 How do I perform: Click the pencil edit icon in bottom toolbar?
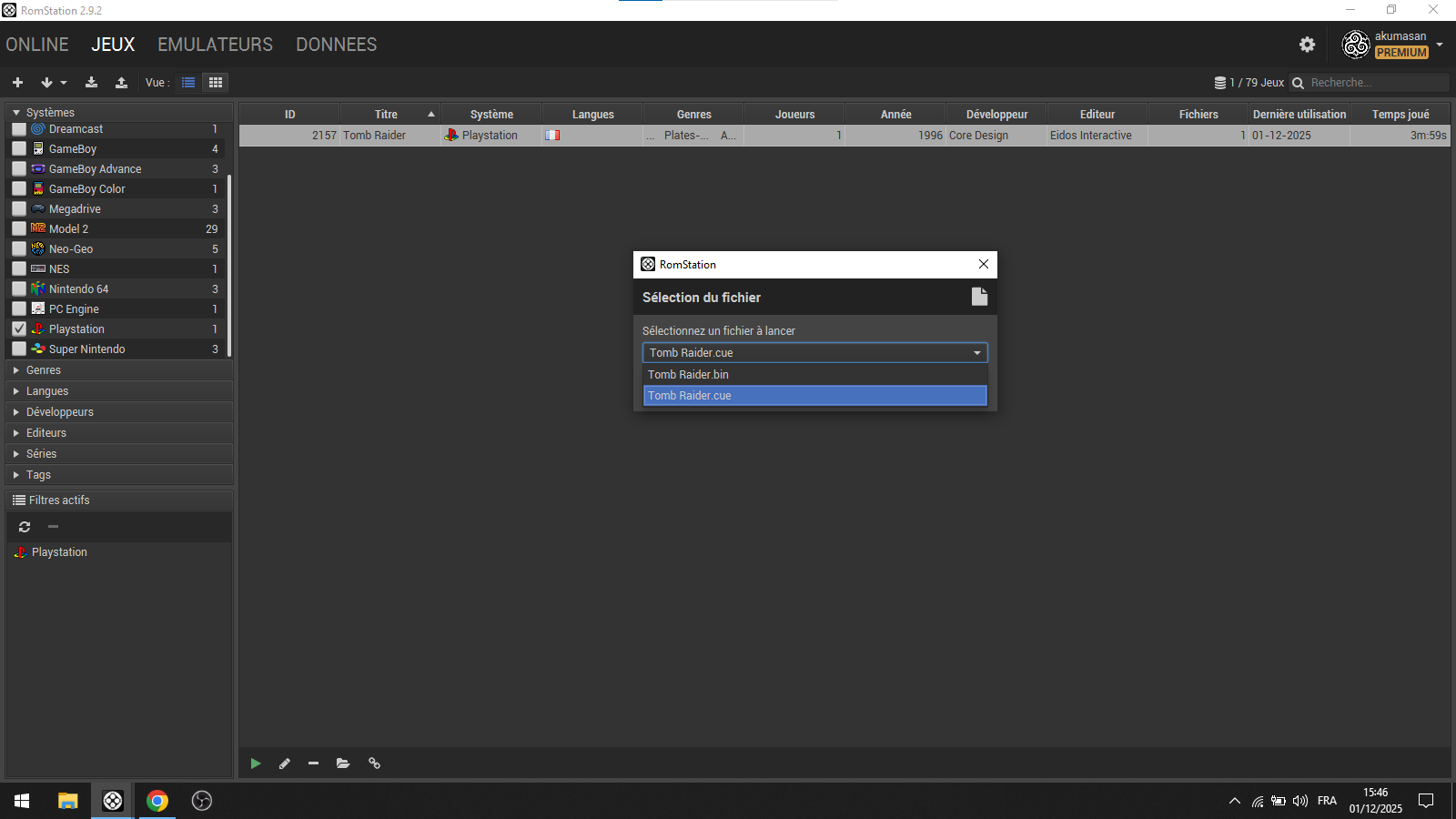(285, 763)
